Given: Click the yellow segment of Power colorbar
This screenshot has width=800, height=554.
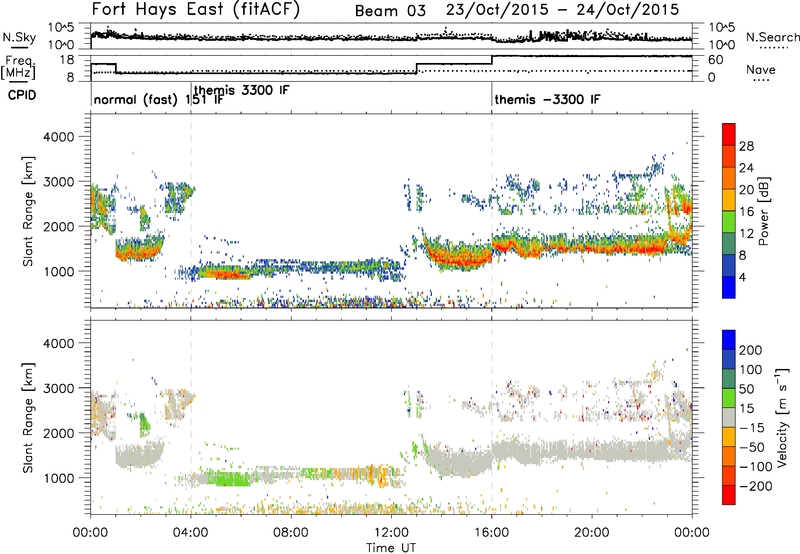Looking at the screenshot, I should [729, 199].
